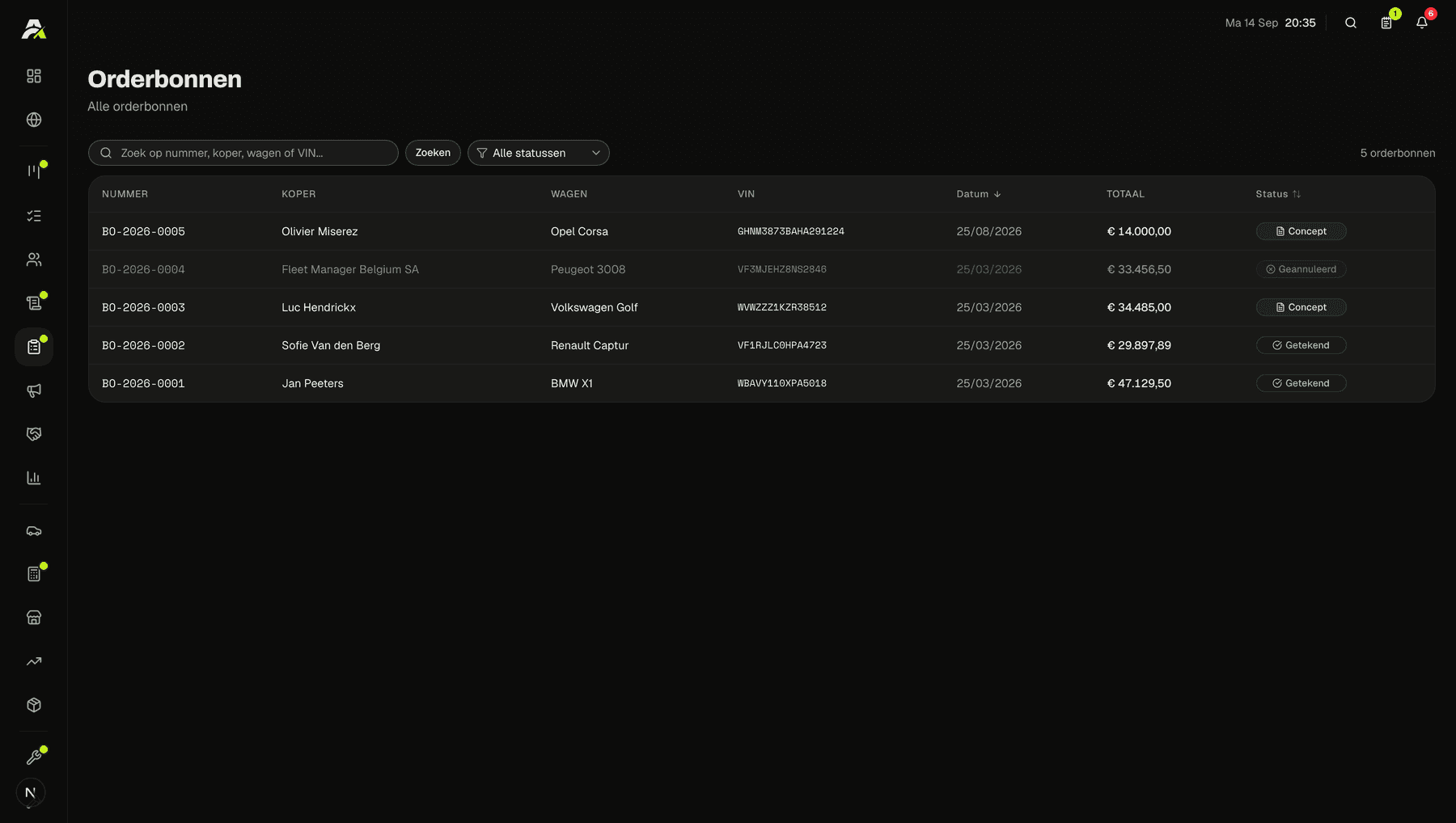Open the car vehicles icon in sidebar

[x=34, y=531]
